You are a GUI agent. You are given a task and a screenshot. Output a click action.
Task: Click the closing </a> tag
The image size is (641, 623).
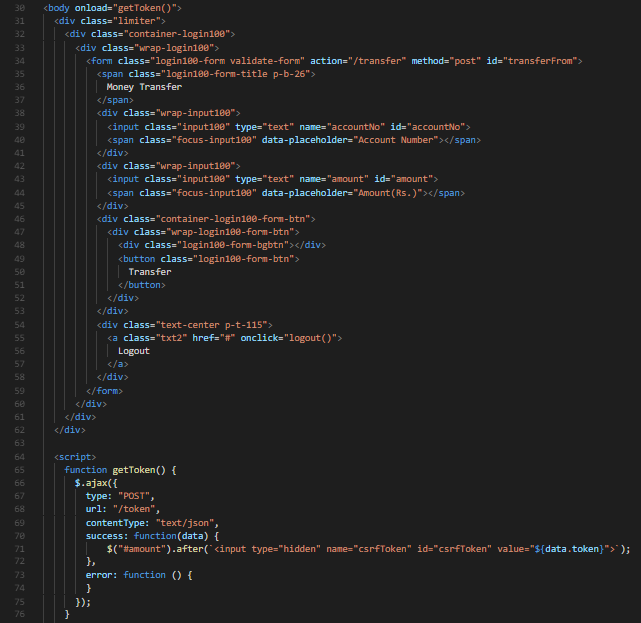[x=118, y=364]
